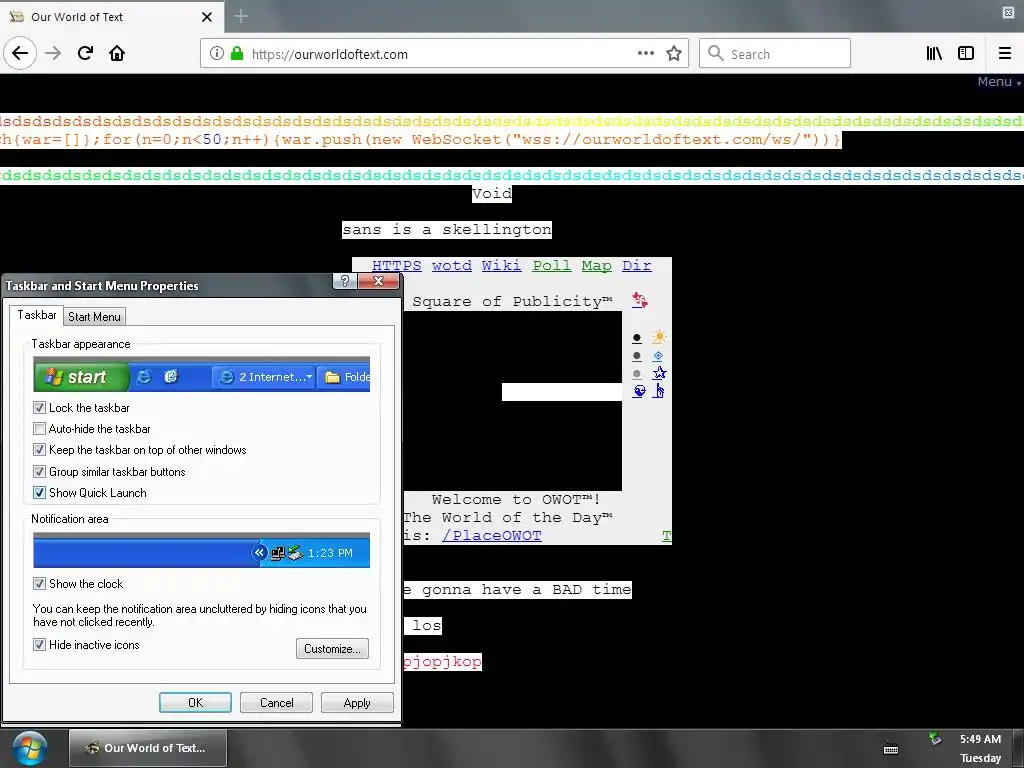Toggle Lock the taskbar checkbox
1024x768 pixels.
39,408
